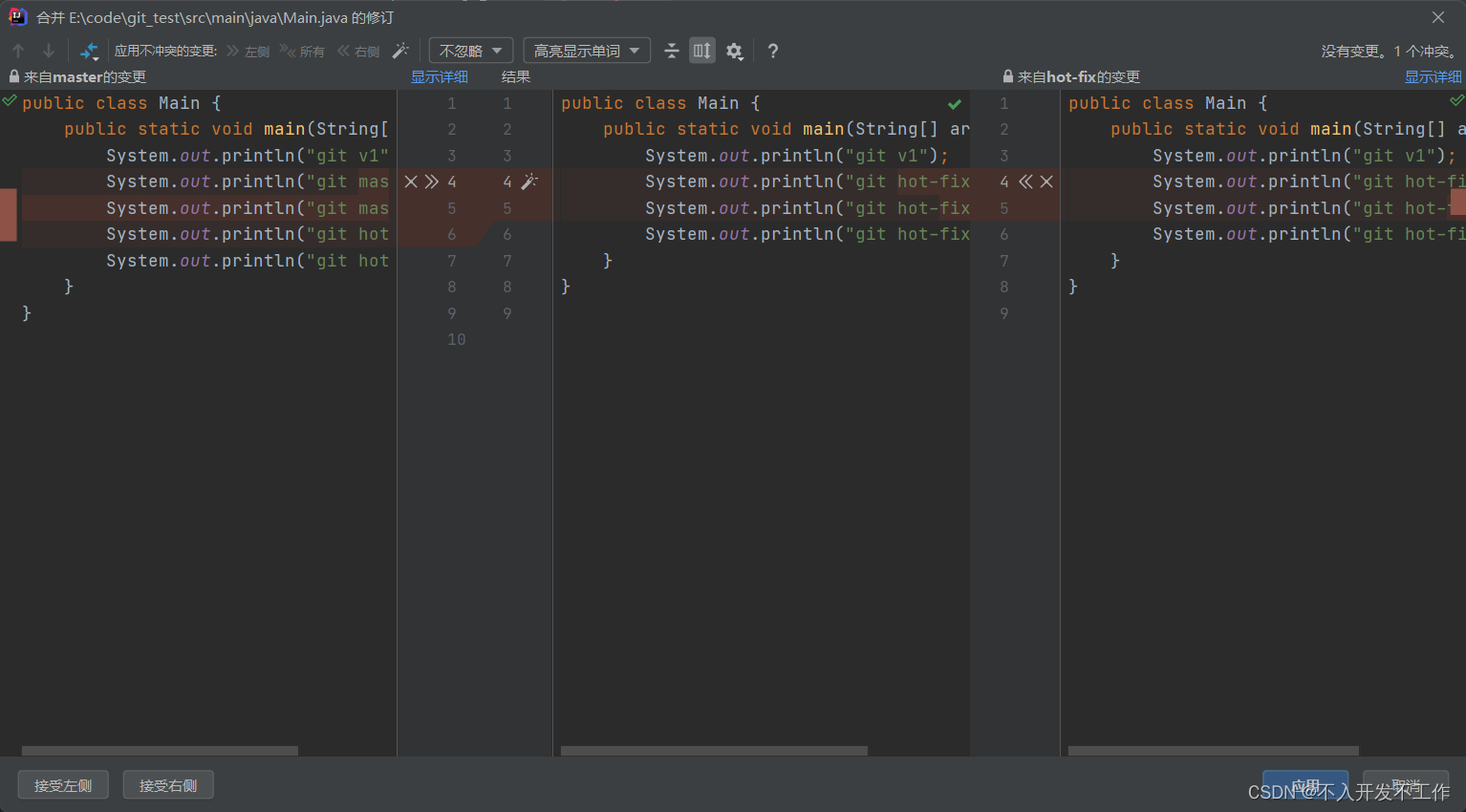Toggle synchronized scrolling button
This screenshot has width=1466, height=812.
pos(702,51)
